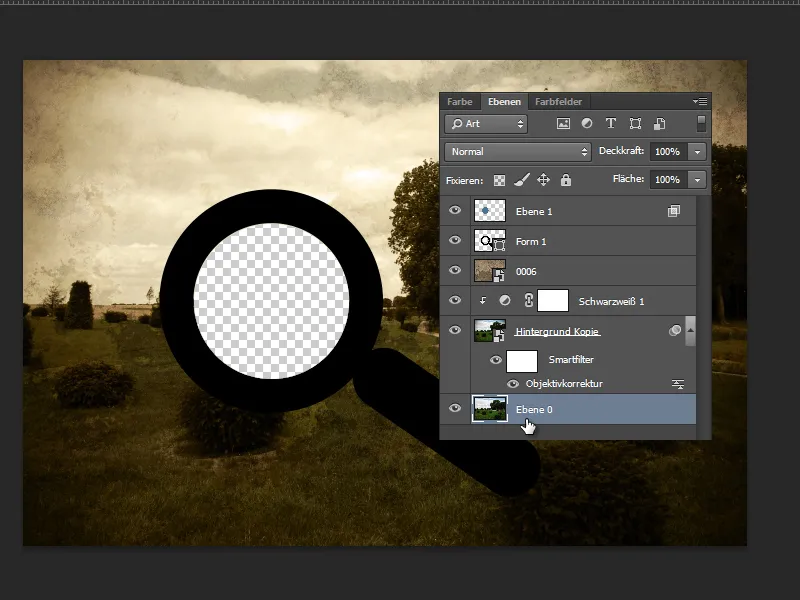Click the mask chain link of Schwarzweiß 1
This screenshot has width=800, height=600.
click(x=529, y=301)
